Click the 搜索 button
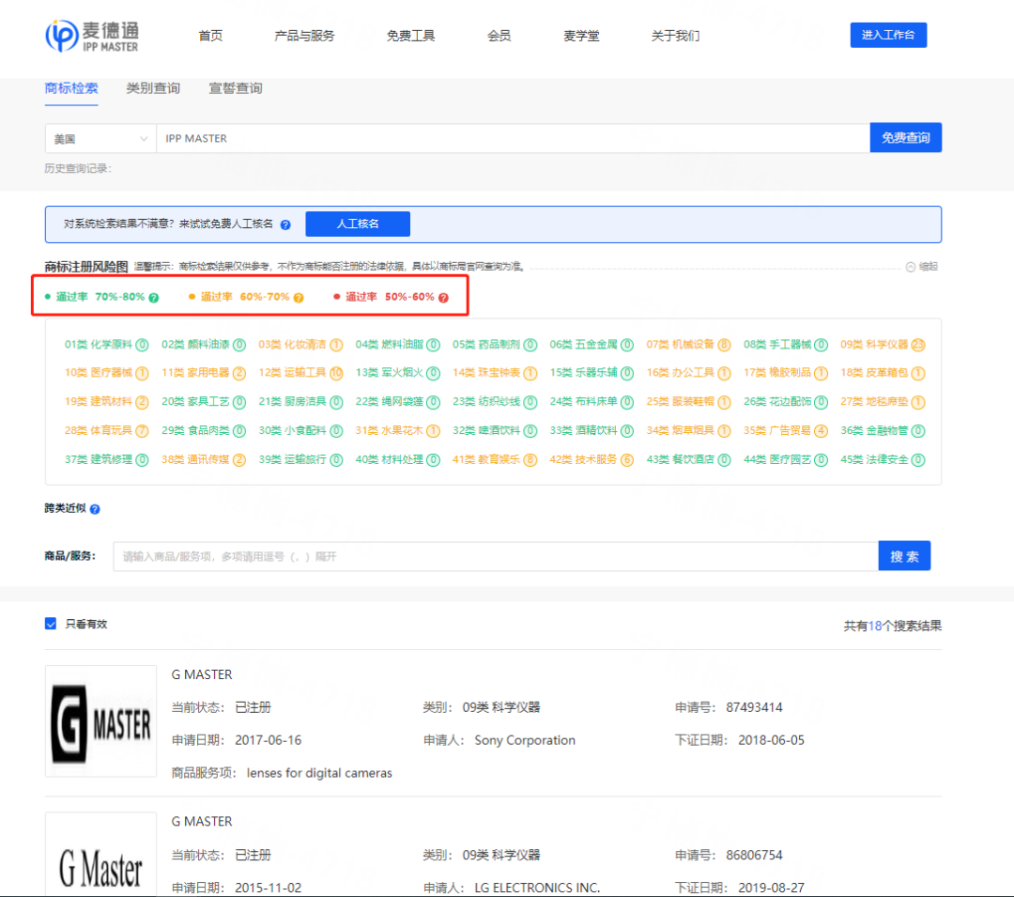Viewport: 1014px width, 897px height. point(904,556)
